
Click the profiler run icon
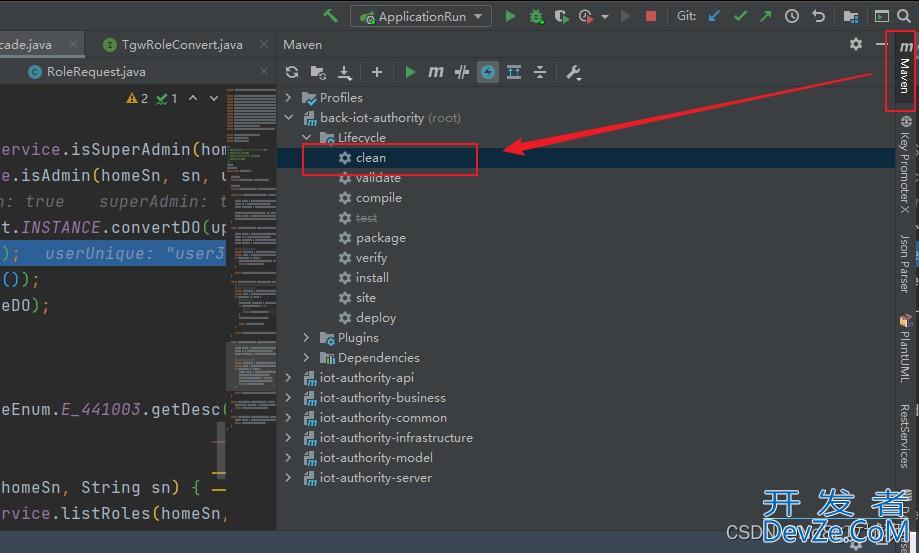585,16
